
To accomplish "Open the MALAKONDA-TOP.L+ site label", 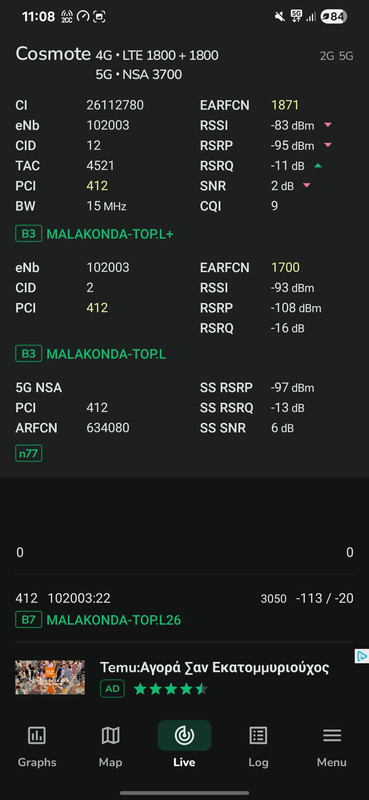I will click(110, 234).
